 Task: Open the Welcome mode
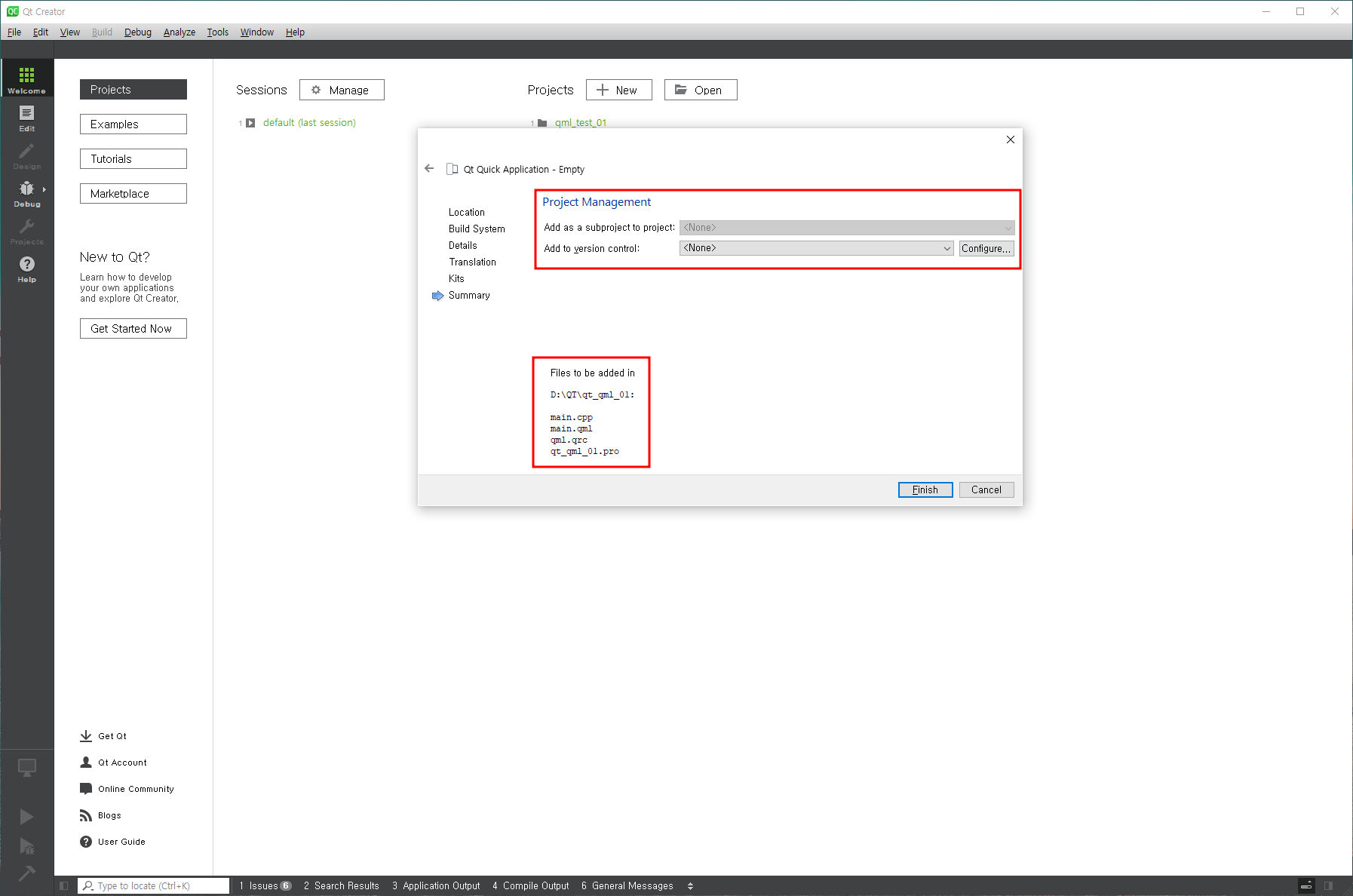[x=27, y=79]
